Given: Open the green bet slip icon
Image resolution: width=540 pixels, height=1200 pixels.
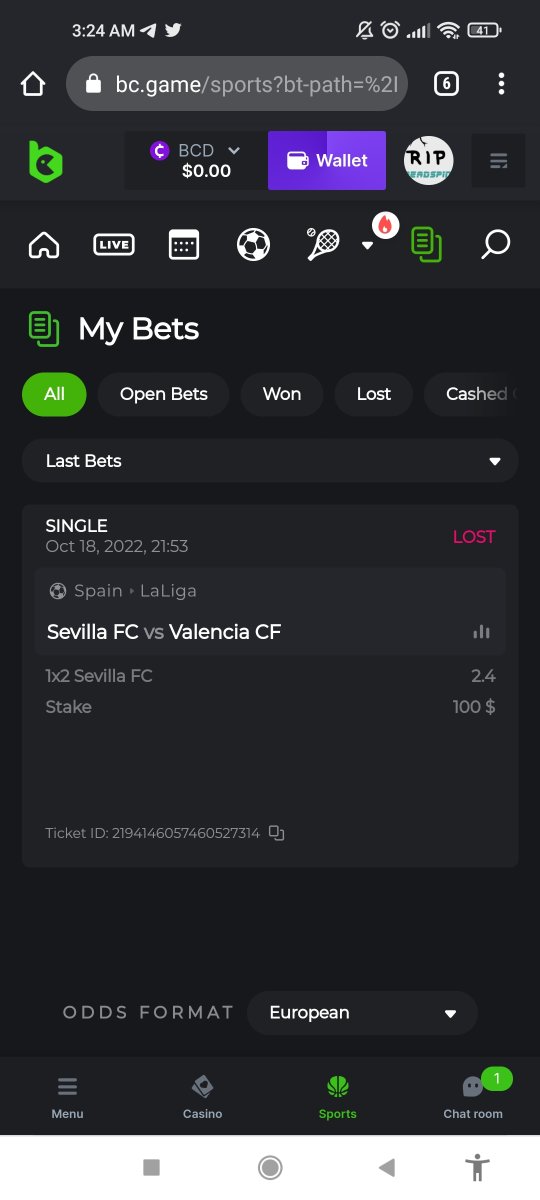Looking at the screenshot, I should tap(427, 244).
